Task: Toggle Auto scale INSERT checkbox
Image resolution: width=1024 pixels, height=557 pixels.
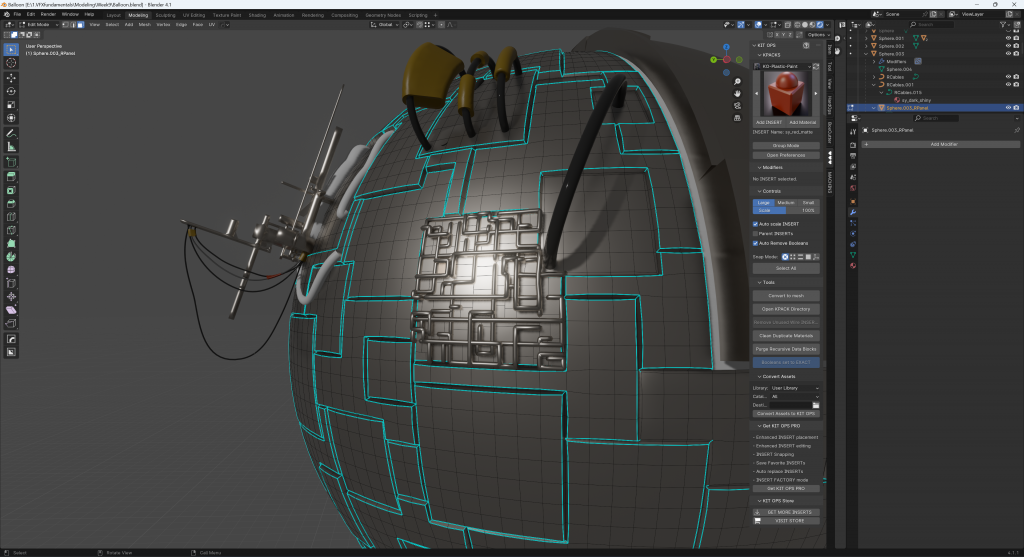Action: 756,224
